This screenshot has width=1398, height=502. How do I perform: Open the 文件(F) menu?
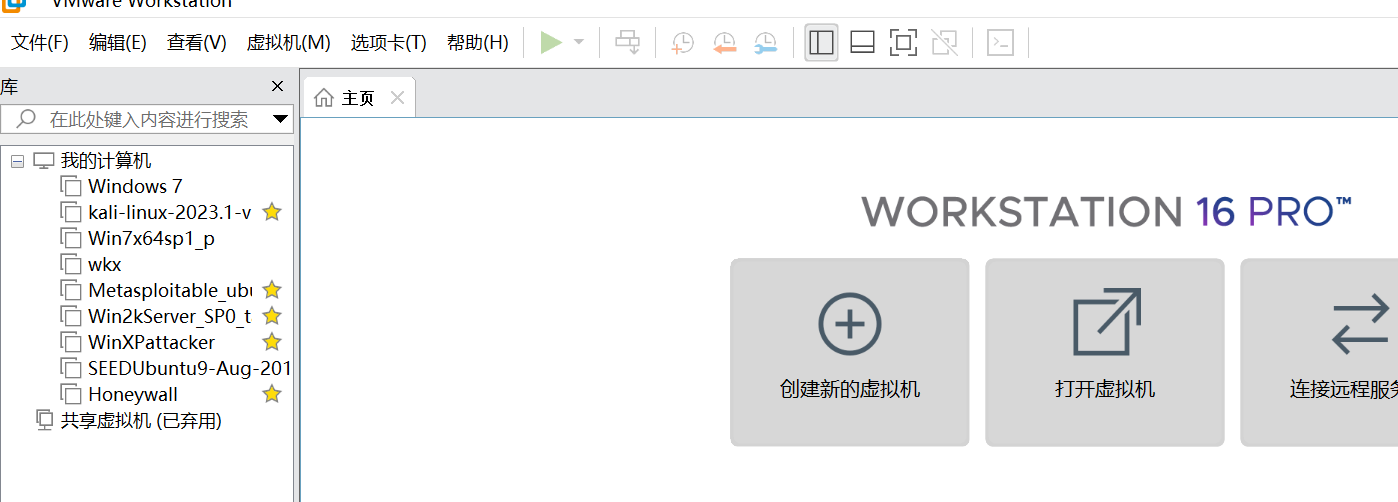40,43
